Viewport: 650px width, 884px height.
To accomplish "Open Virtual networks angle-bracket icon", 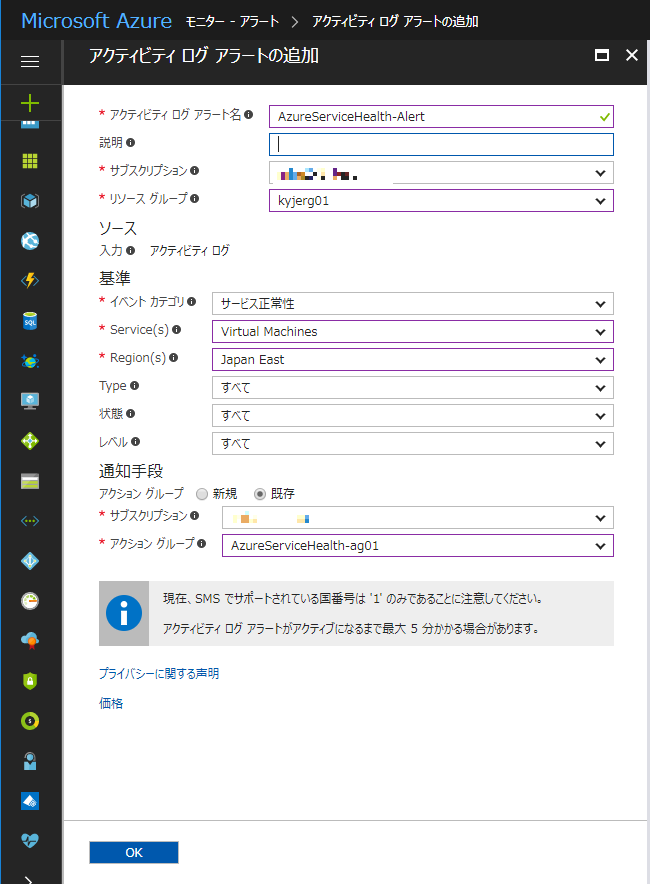I will [x=30, y=521].
